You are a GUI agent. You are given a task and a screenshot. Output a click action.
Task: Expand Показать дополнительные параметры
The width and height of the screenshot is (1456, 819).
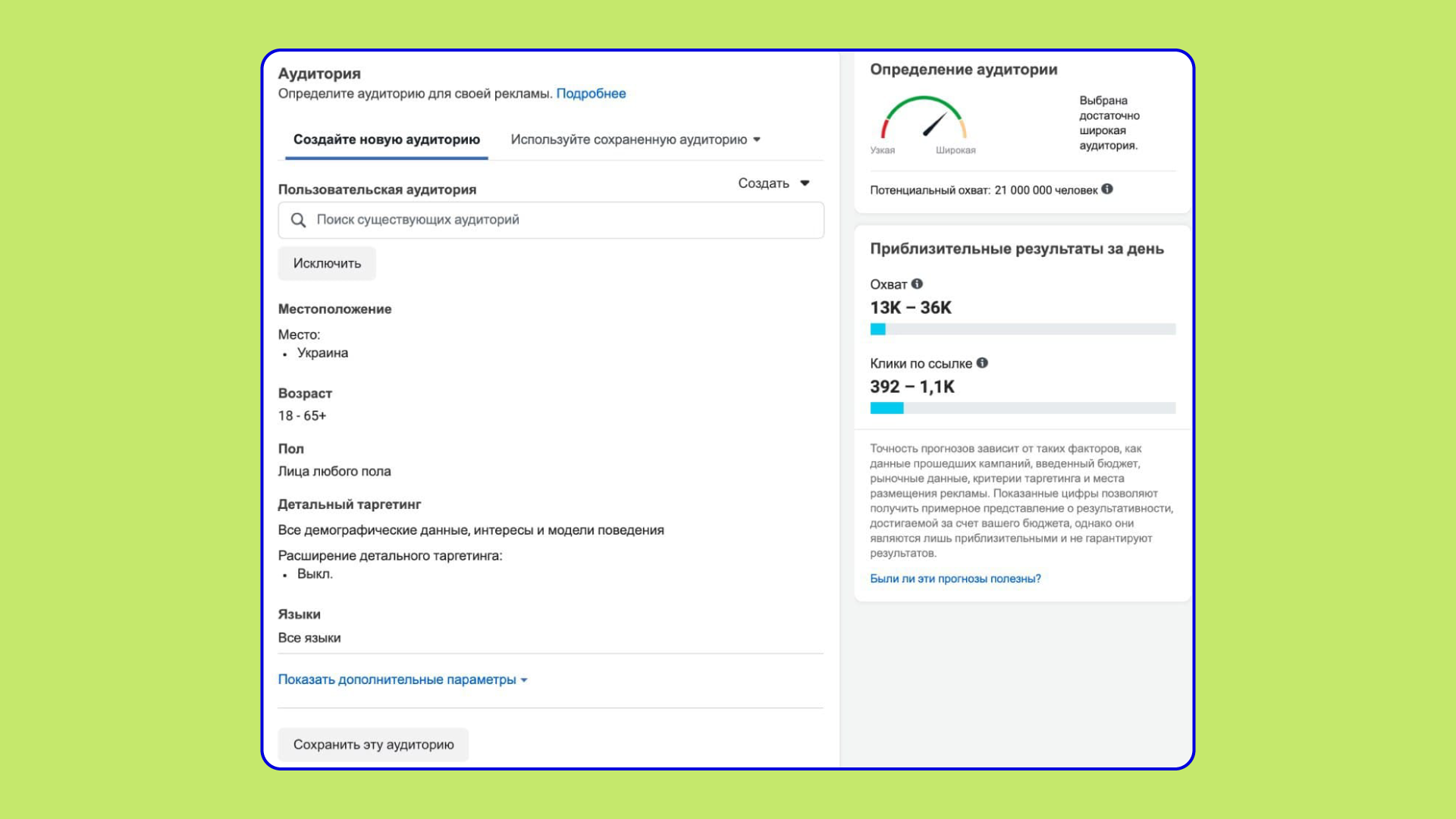coord(402,679)
